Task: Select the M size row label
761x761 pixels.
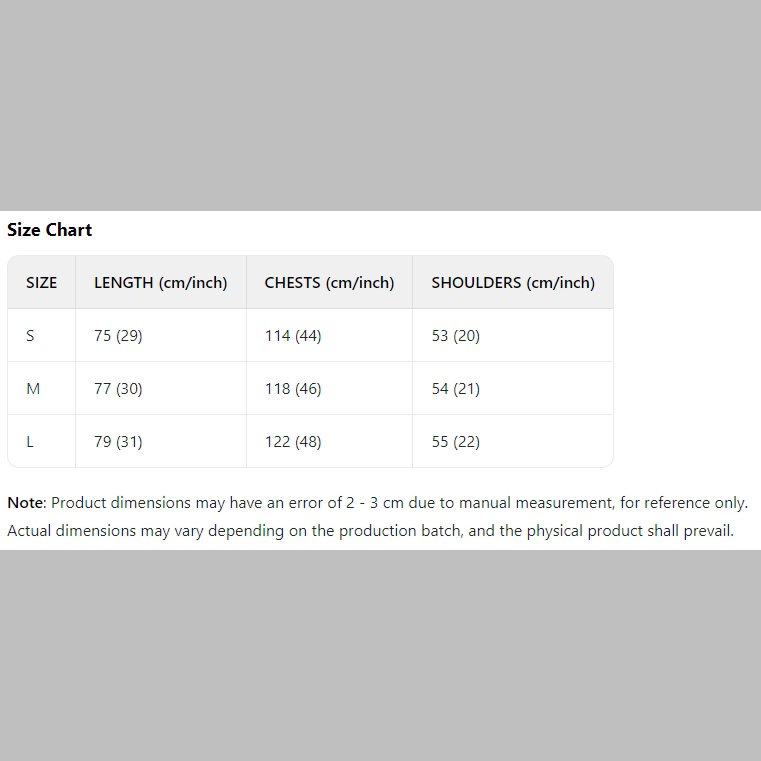Action: (33, 389)
